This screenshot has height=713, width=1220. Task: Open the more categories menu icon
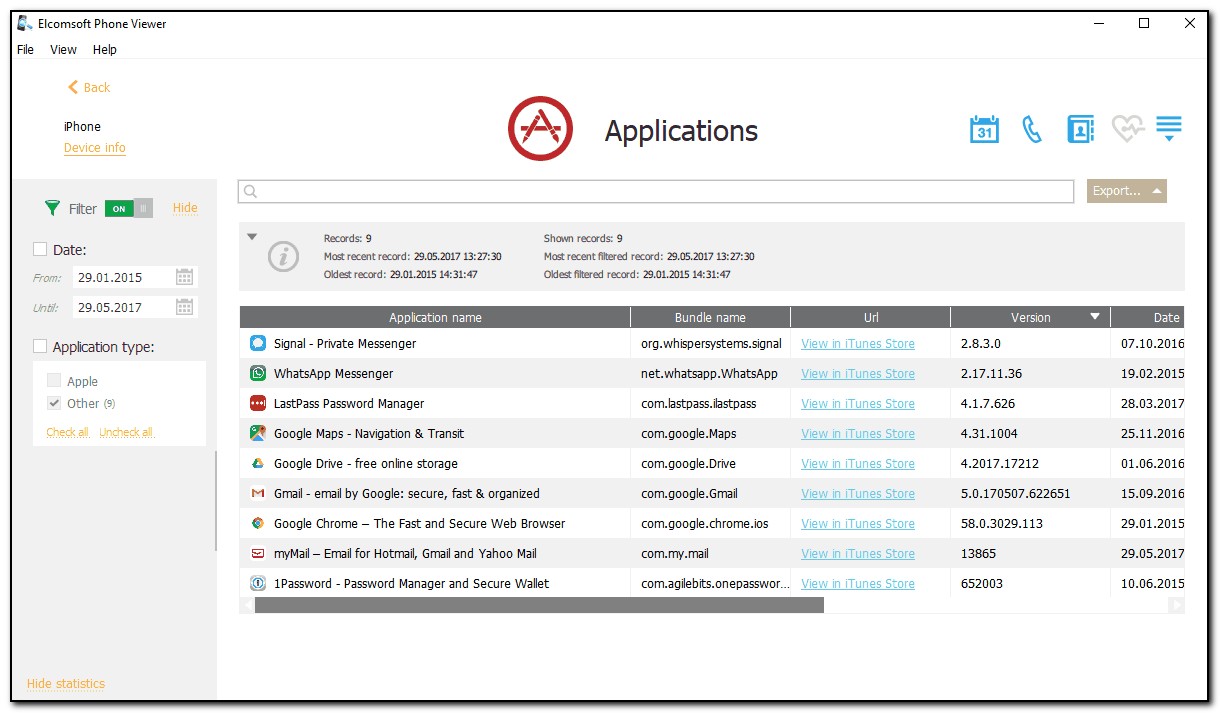tap(1168, 129)
